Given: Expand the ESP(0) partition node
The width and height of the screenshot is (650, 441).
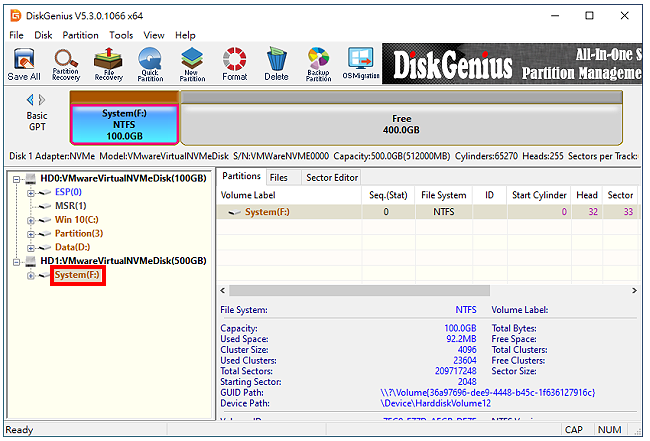Looking at the screenshot, I should pyautogui.click(x=30, y=193).
